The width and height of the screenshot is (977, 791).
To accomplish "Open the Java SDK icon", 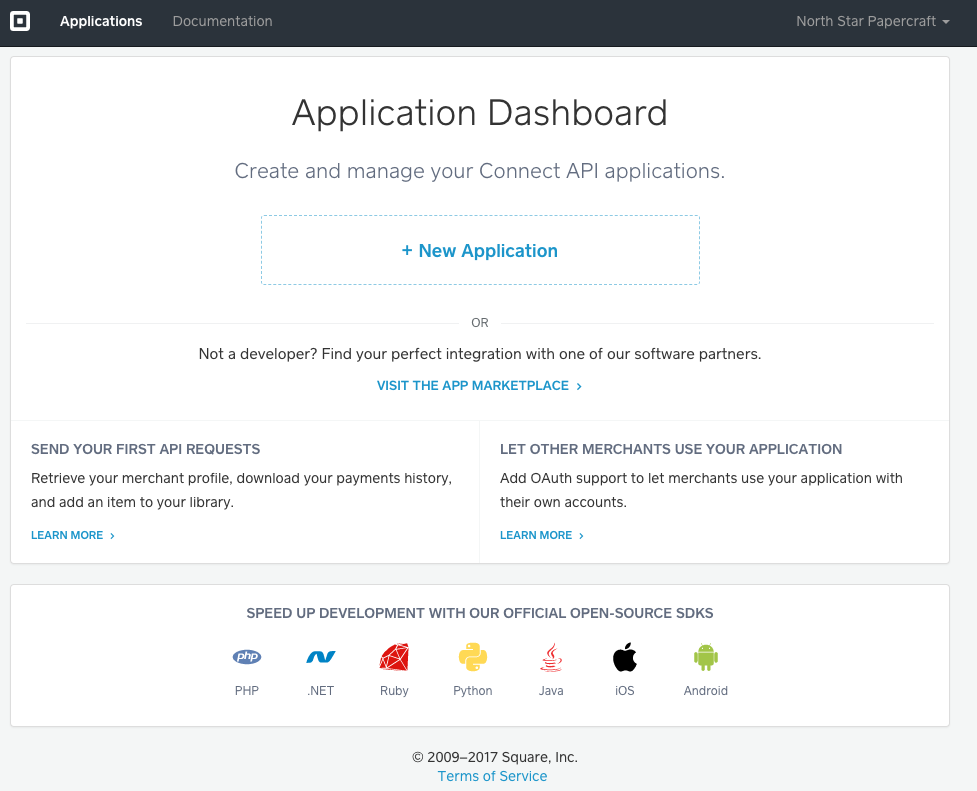I will [x=551, y=657].
